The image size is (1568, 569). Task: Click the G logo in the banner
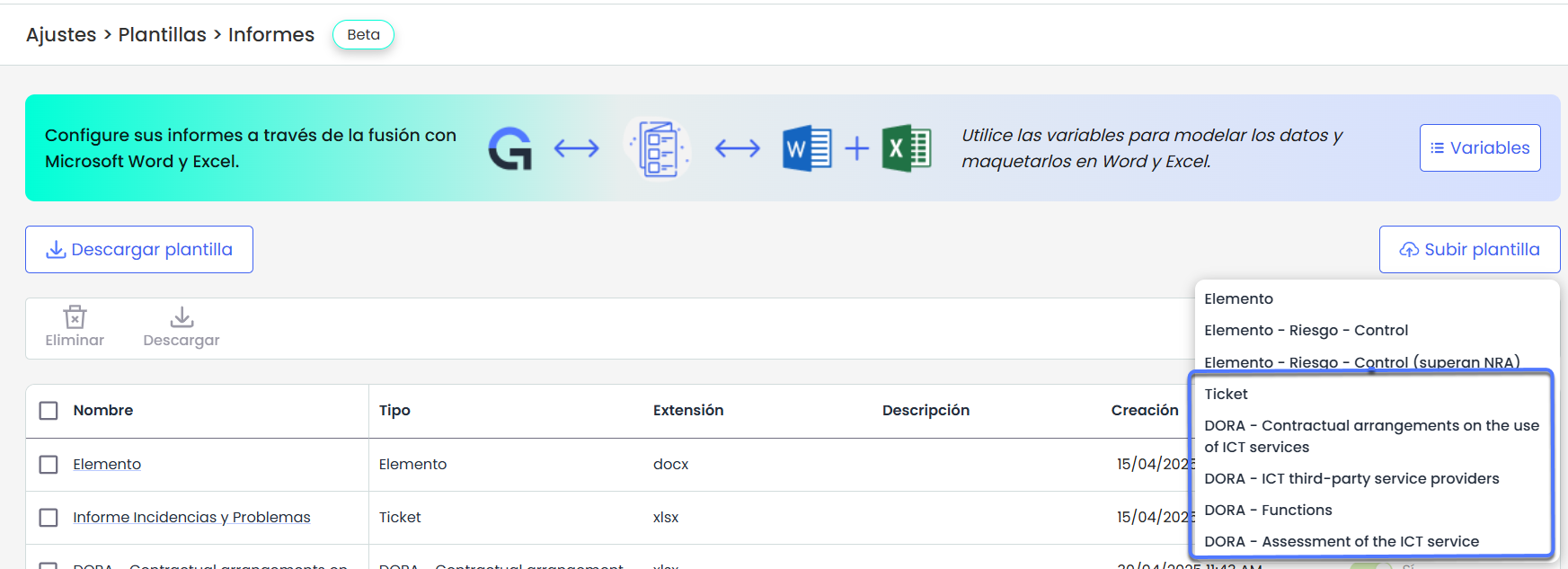pyautogui.click(x=509, y=148)
